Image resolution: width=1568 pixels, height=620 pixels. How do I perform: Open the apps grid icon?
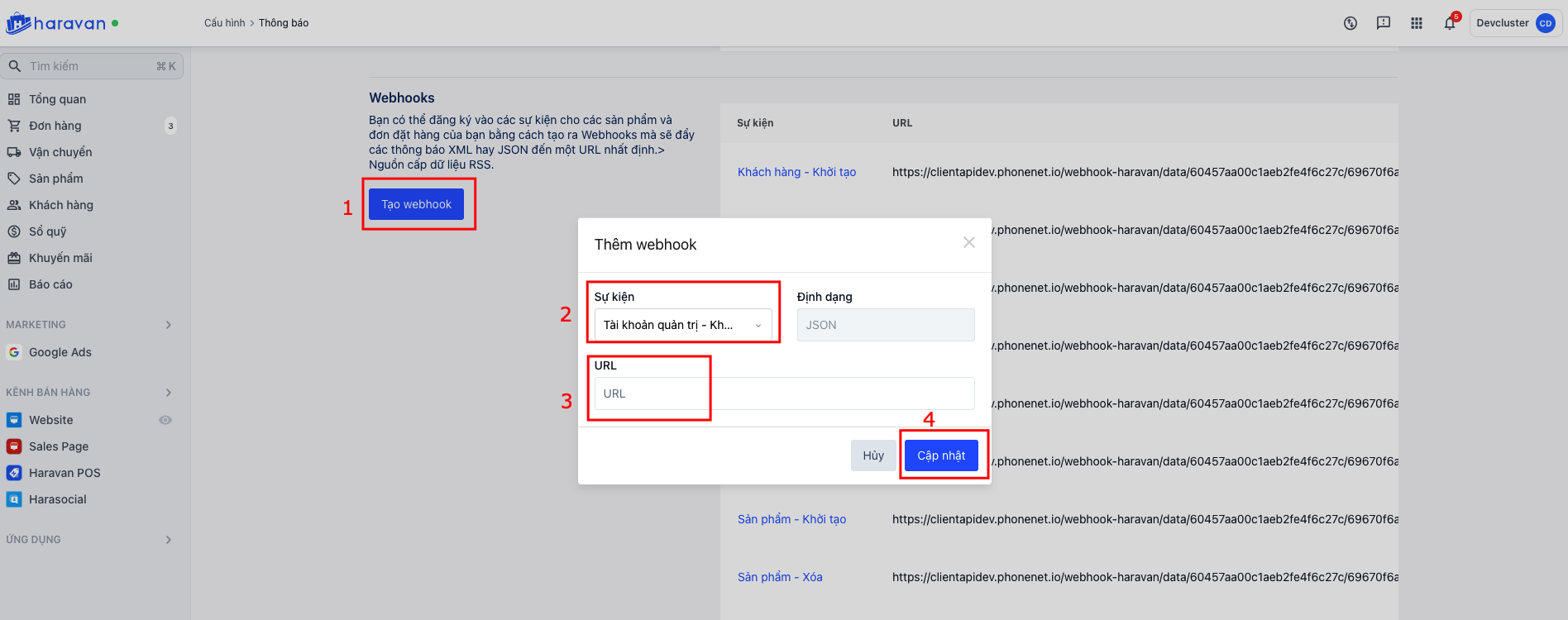pyautogui.click(x=1417, y=23)
